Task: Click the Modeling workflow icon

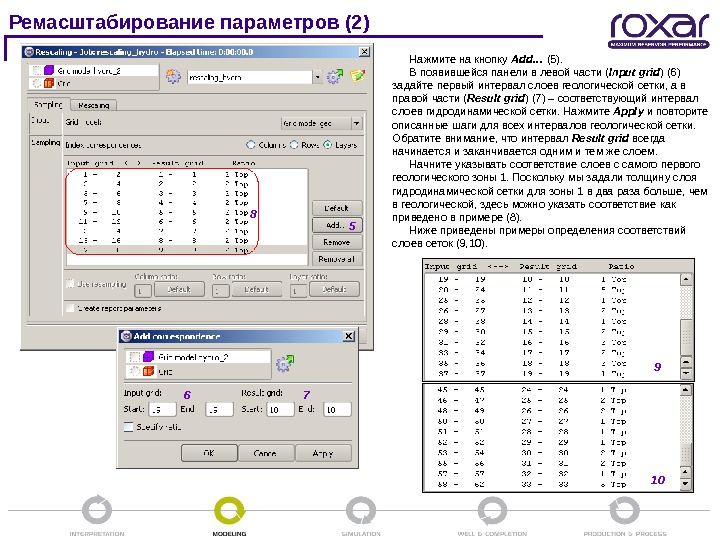Action: coord(229,510)
